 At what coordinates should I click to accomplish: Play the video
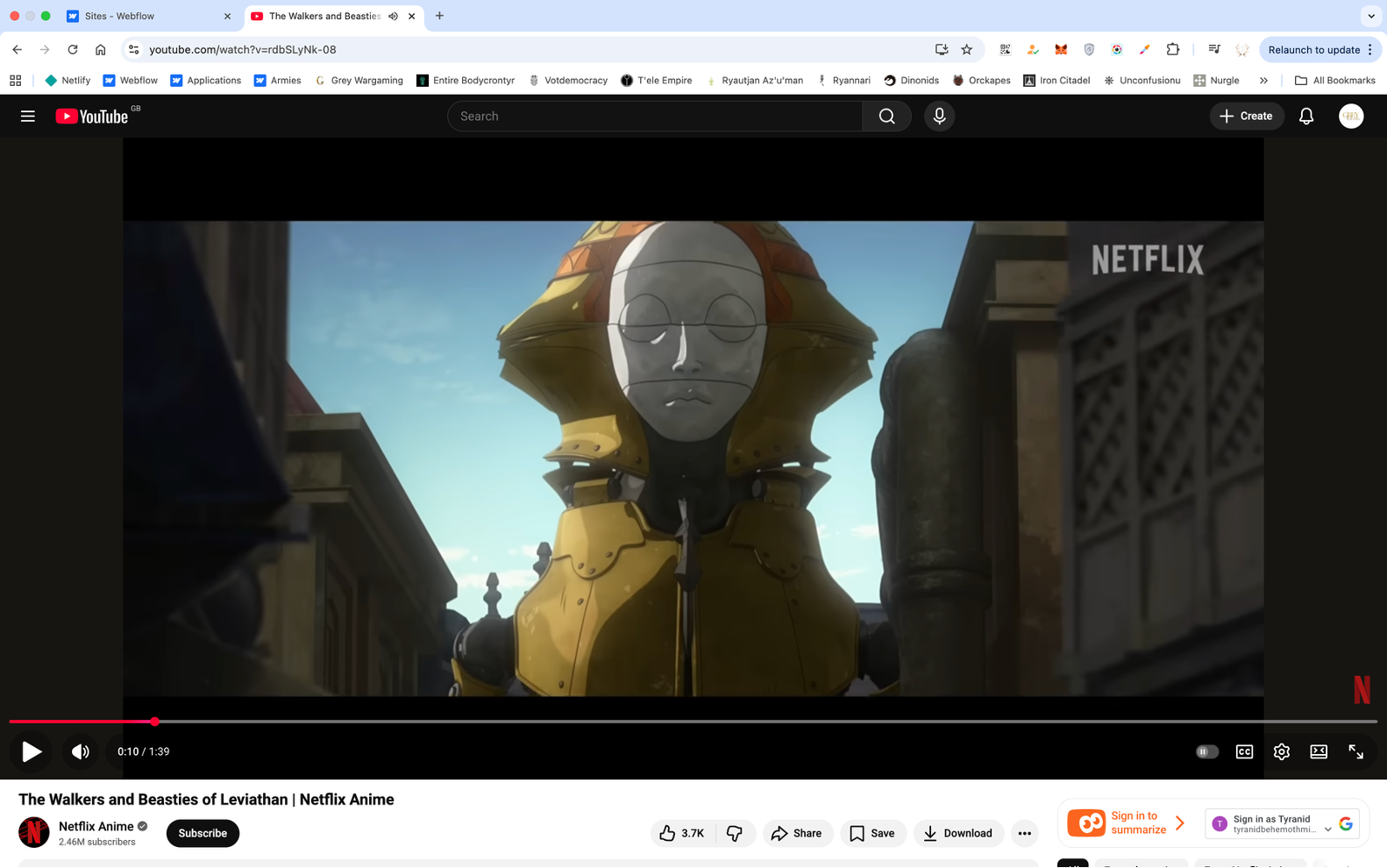32,751
